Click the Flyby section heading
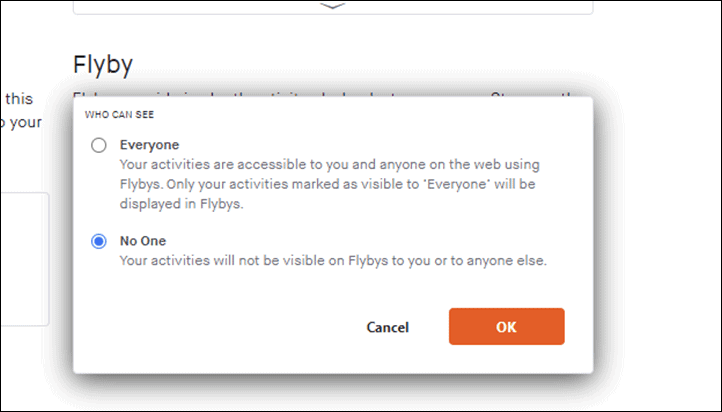Screen dimensions: 722x412 coord(103,64)
